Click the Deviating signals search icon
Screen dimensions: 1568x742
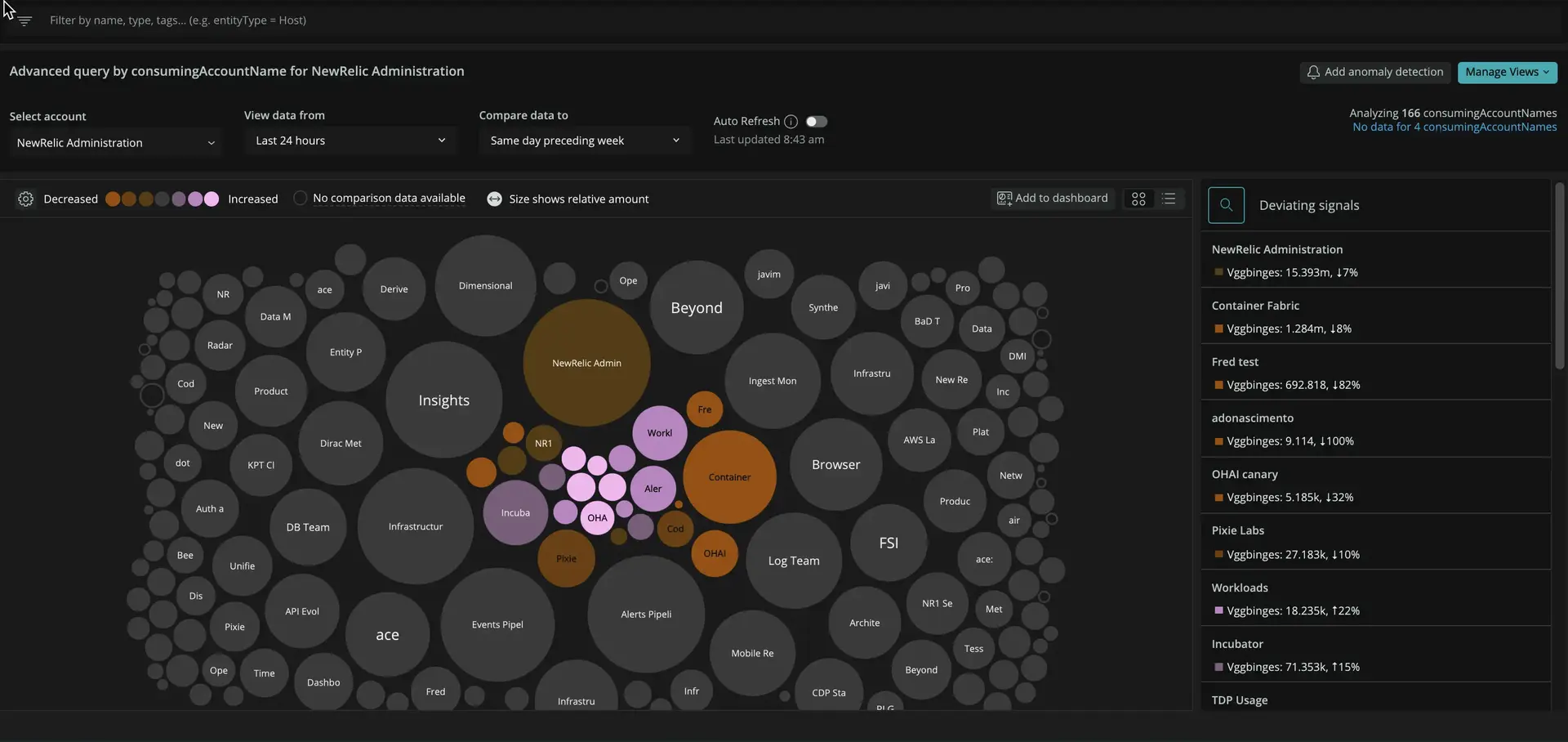pos(1226,205)
